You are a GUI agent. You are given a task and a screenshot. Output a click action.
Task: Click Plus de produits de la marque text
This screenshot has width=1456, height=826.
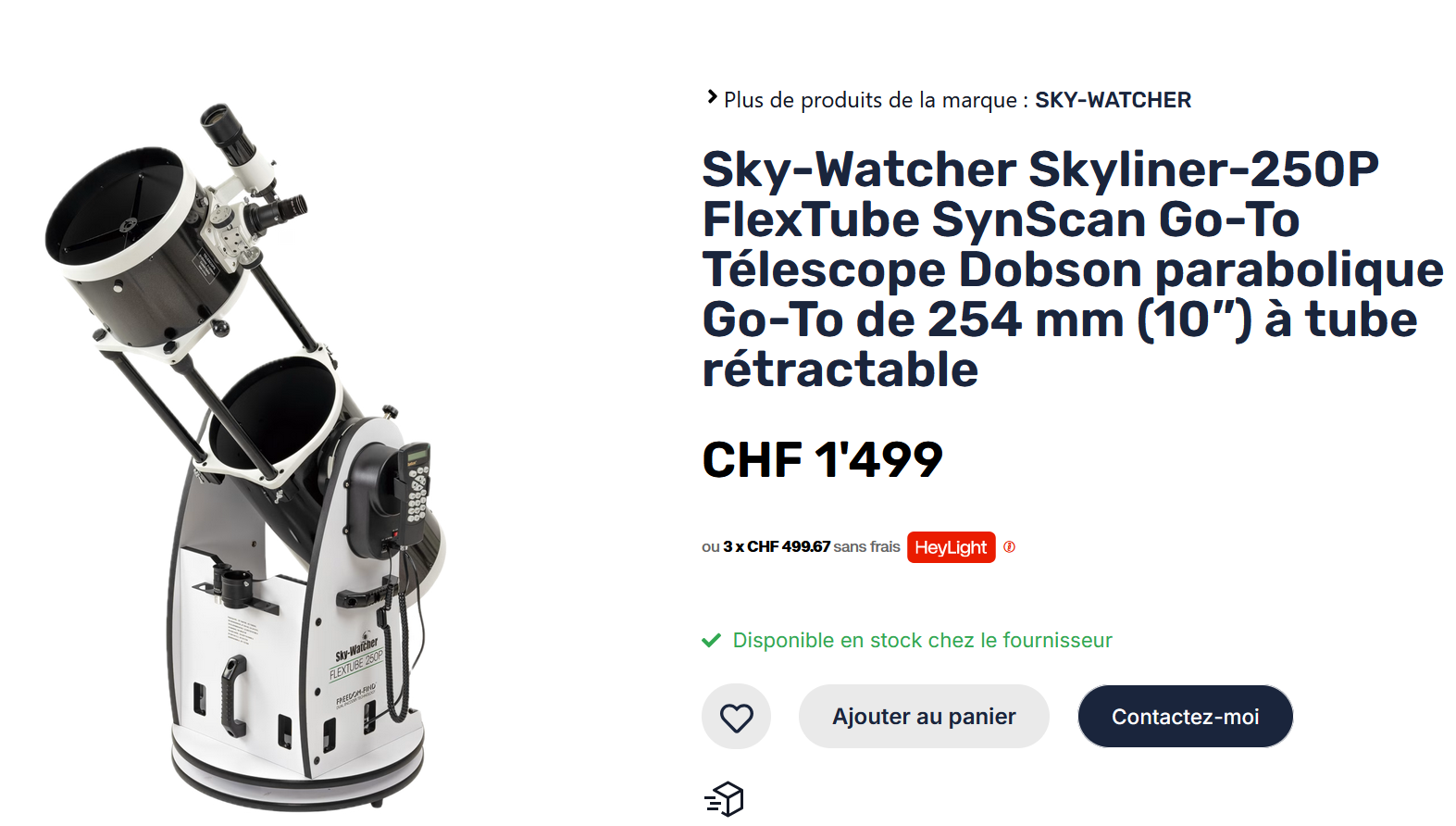click(876, 100)
